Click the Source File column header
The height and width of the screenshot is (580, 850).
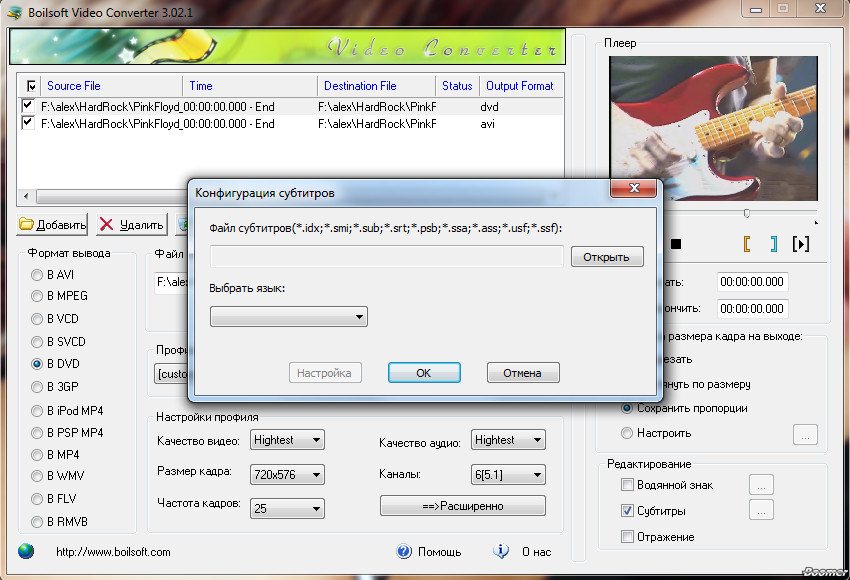point(111,86)
